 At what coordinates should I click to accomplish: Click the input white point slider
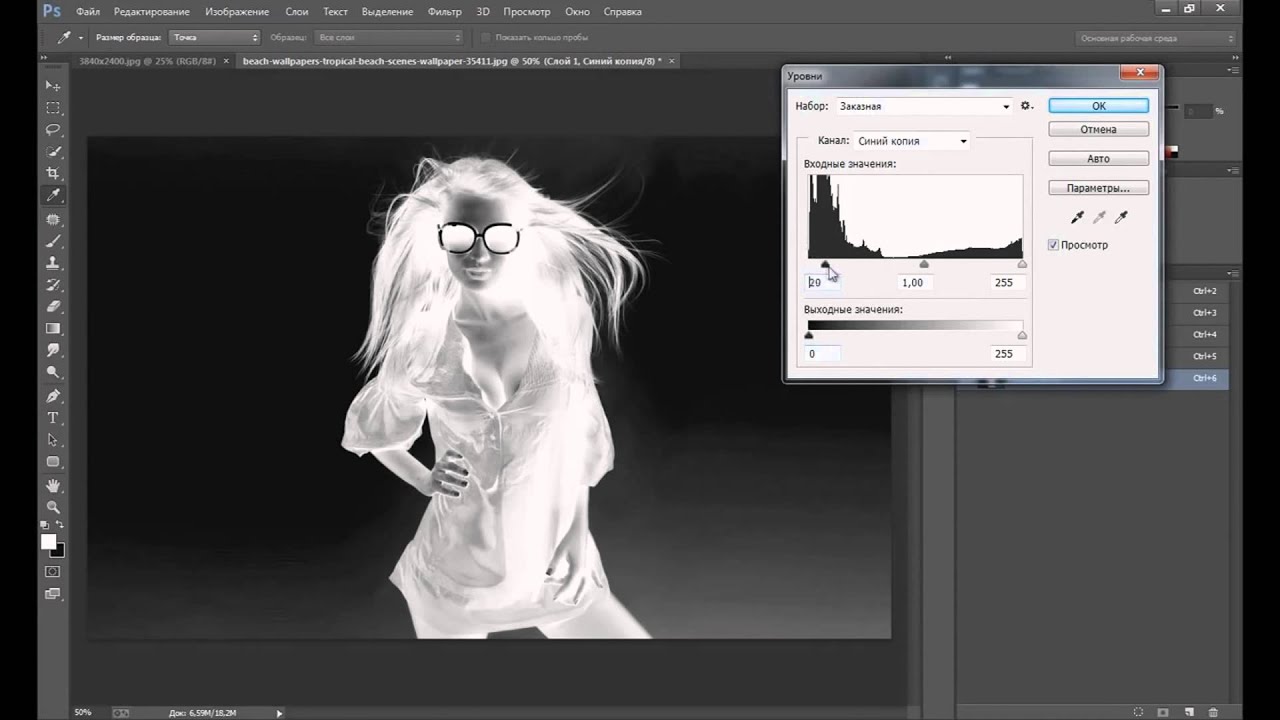coord(1022,264)
